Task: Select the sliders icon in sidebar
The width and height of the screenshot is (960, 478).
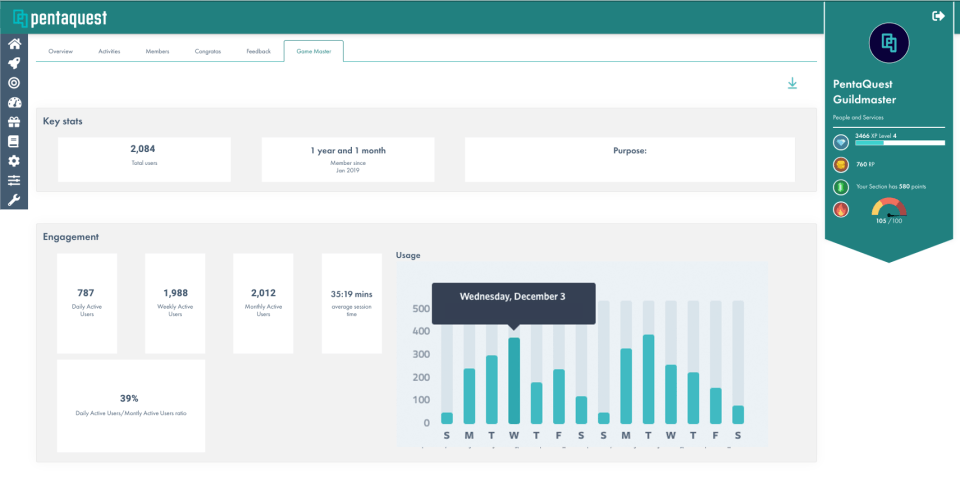Action: [x=14, y=180]
